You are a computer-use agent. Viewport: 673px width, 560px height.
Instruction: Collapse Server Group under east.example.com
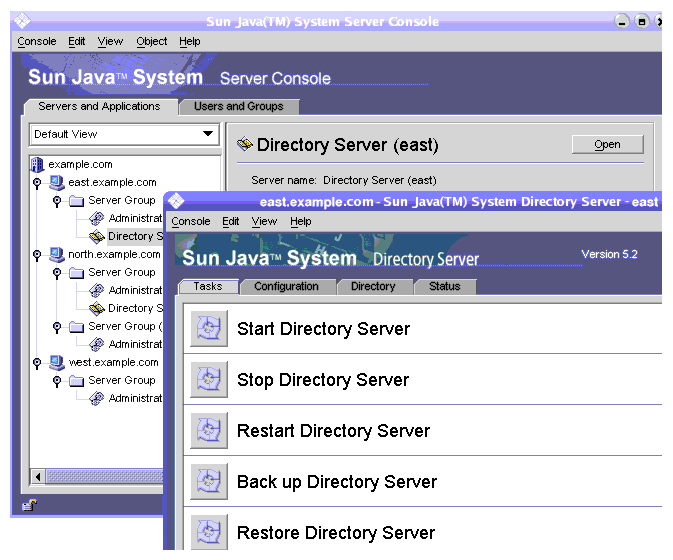coord(57,201)
